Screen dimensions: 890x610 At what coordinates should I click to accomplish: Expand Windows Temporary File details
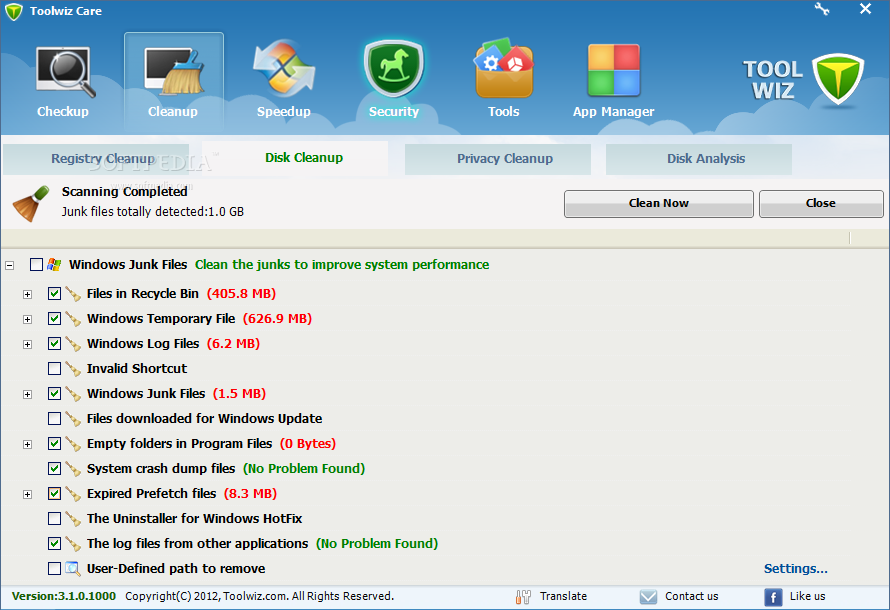click(x=27, y=319)
